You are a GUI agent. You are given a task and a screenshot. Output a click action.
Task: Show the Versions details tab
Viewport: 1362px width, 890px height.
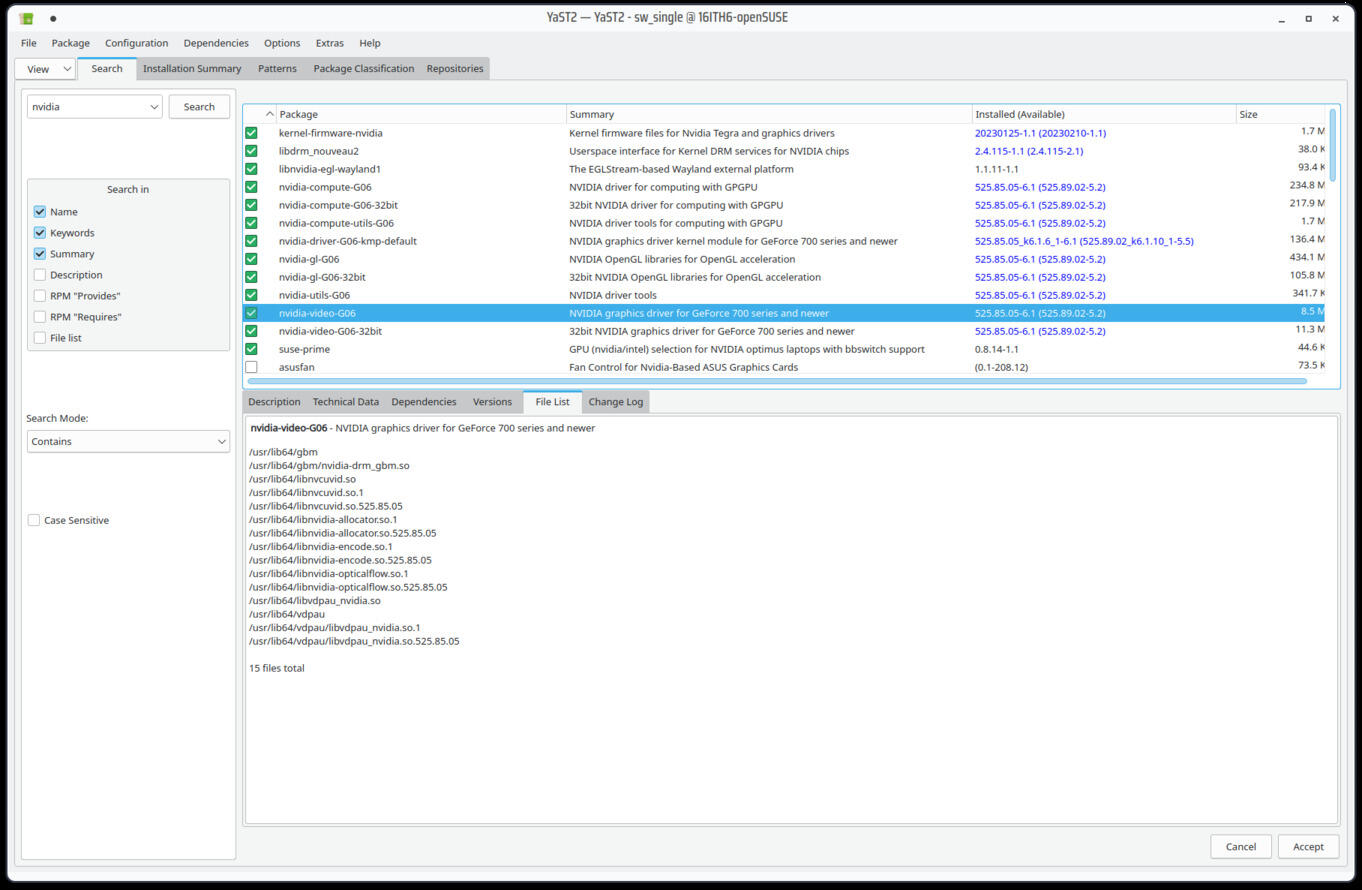(492, 402)
